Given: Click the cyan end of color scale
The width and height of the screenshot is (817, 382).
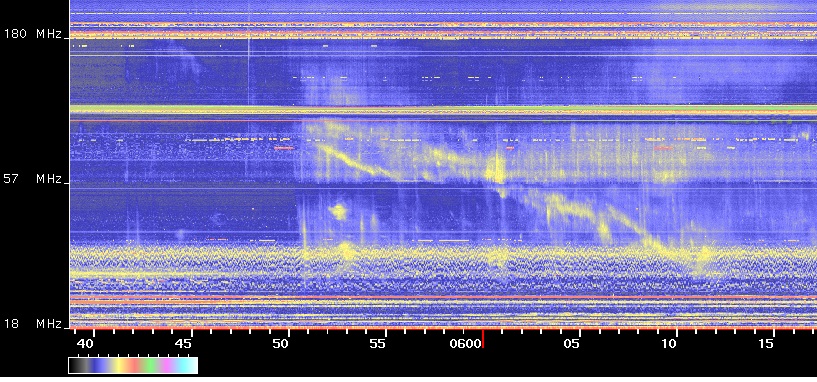Looking at the screenshot, I should point(190,365).
